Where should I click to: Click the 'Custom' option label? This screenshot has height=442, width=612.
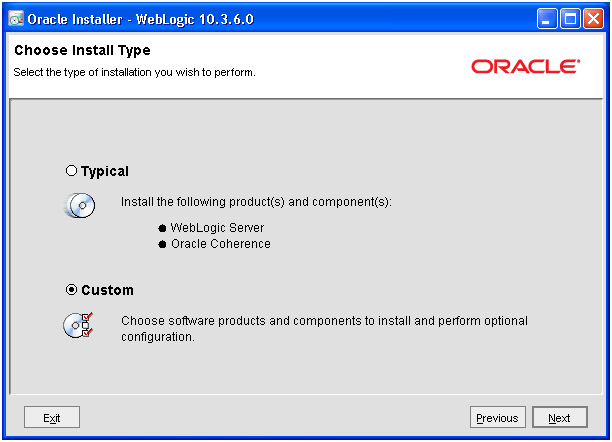coord(107,290)
